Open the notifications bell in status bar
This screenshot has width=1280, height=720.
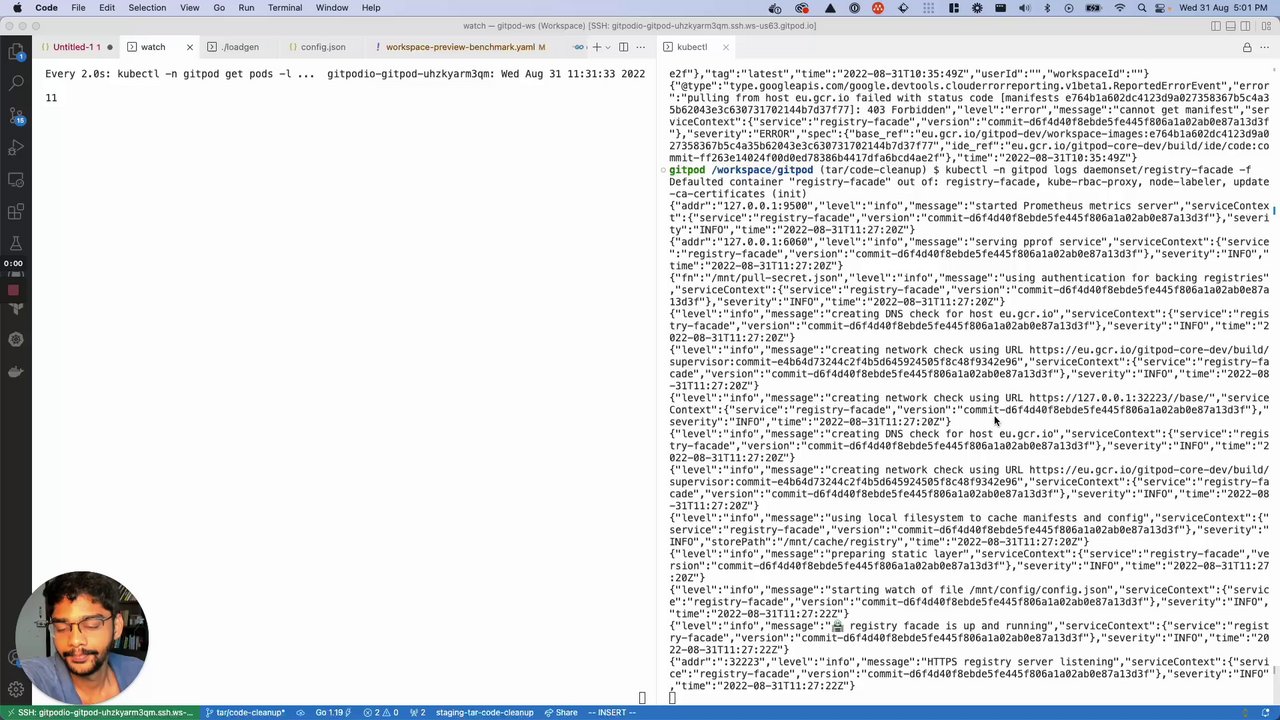pyautogui.click(x=1265, y=713)
